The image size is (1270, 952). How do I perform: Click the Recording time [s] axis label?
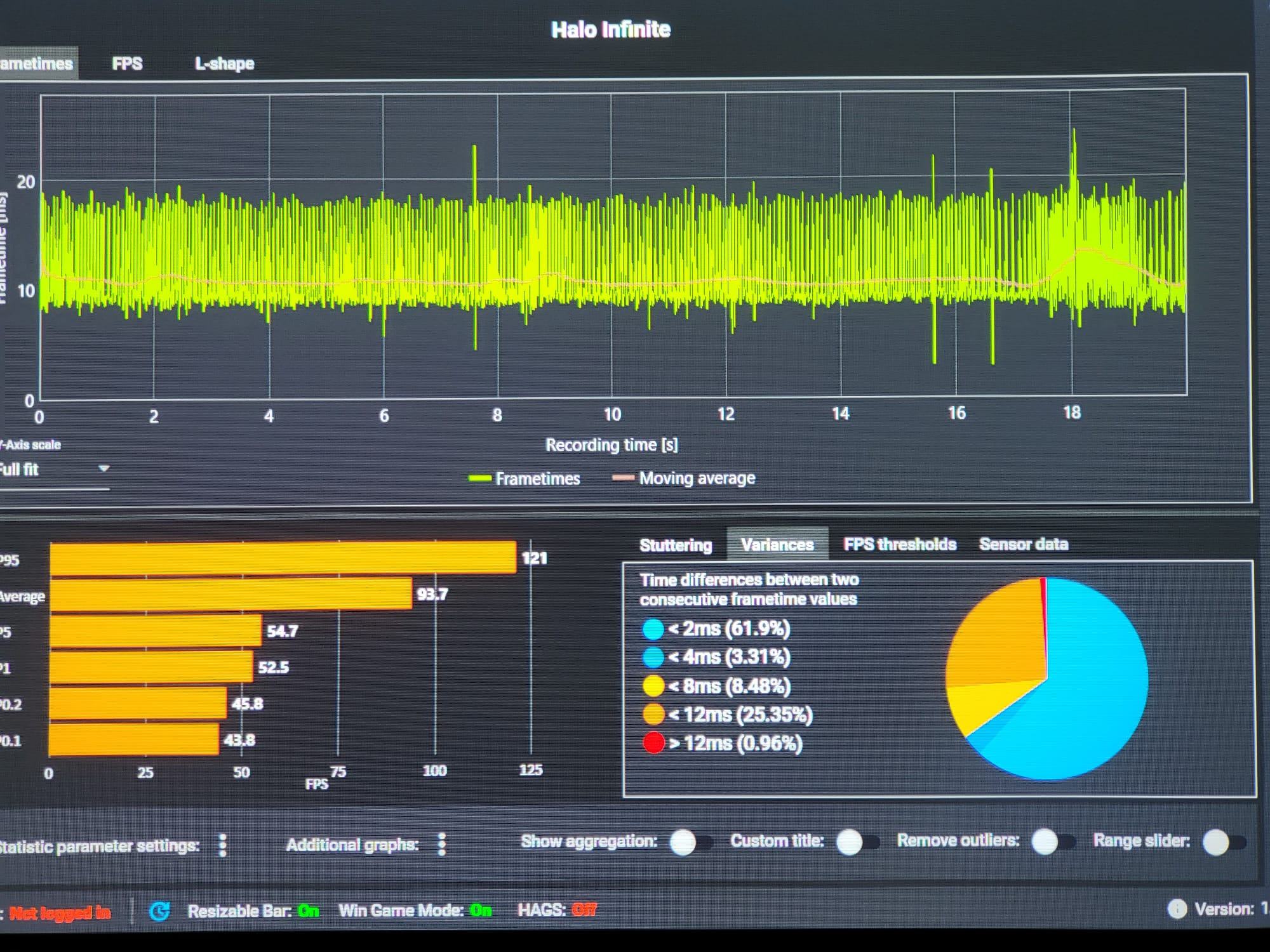click(x=612, y=445)
